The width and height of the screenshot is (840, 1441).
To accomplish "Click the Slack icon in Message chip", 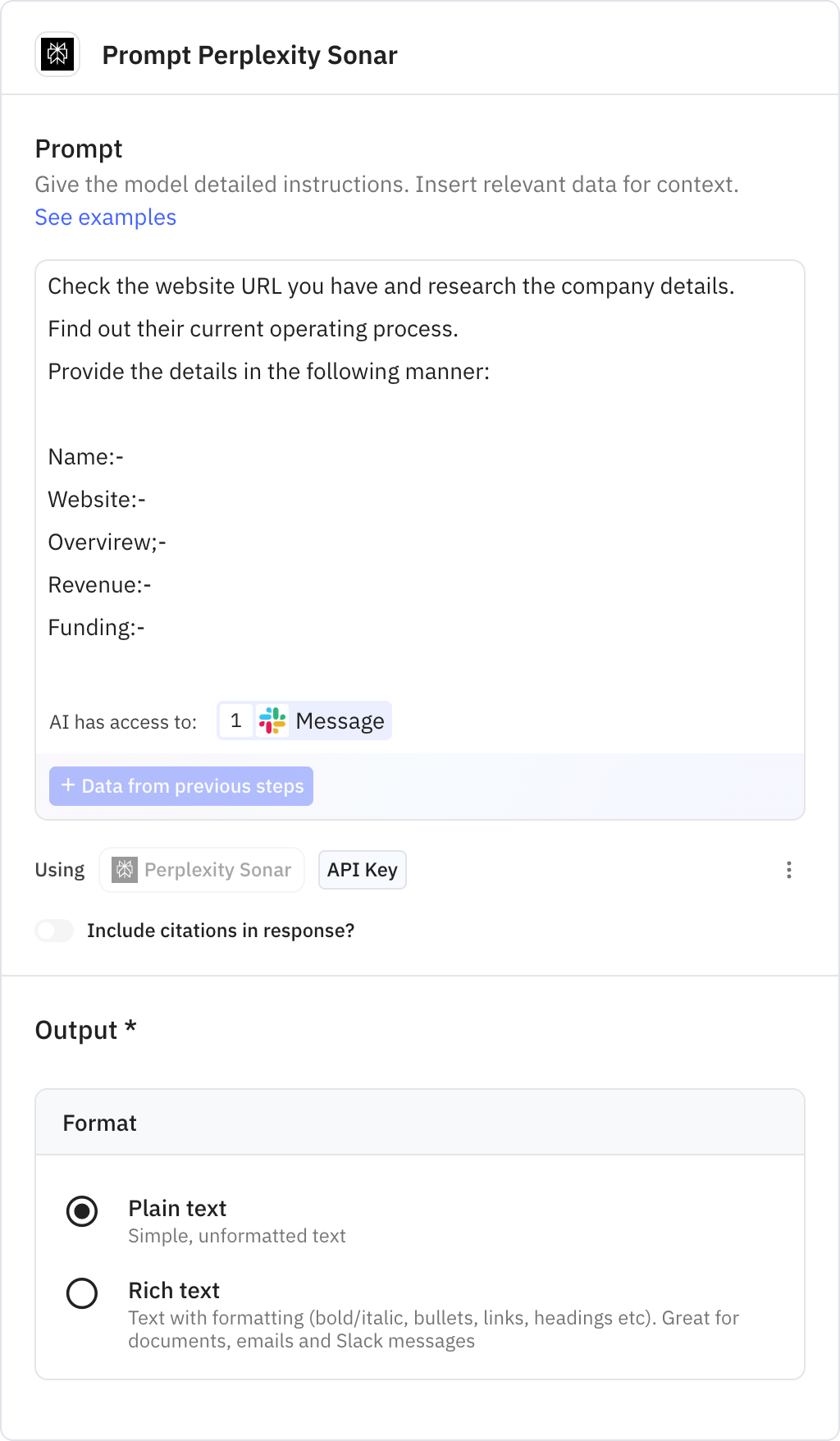I will pyautogui.click(x=272, y=720).
